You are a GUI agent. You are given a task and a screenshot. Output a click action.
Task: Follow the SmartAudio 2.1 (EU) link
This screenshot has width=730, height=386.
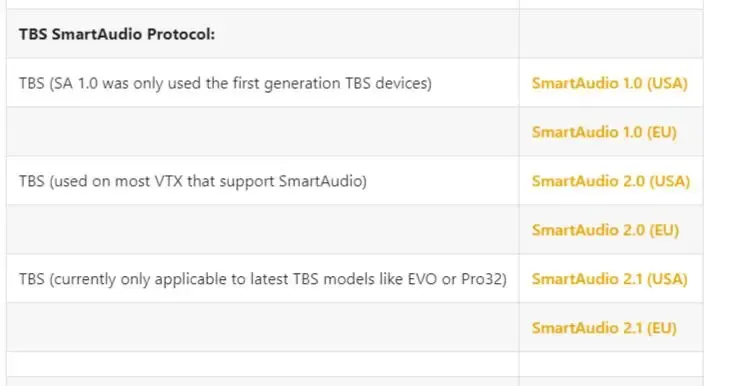click(604, 328)
